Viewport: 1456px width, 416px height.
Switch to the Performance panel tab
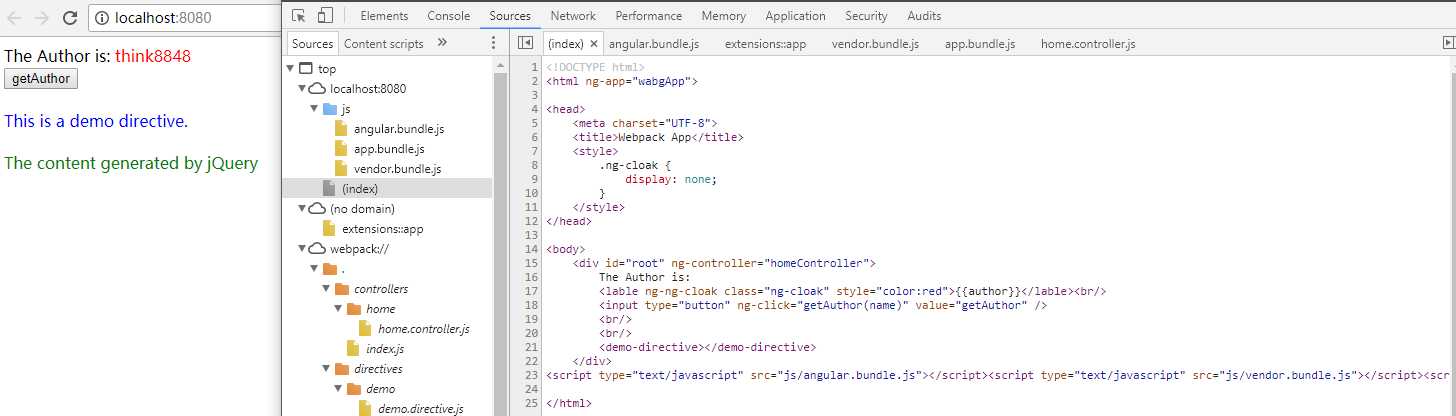click(650, 16)
